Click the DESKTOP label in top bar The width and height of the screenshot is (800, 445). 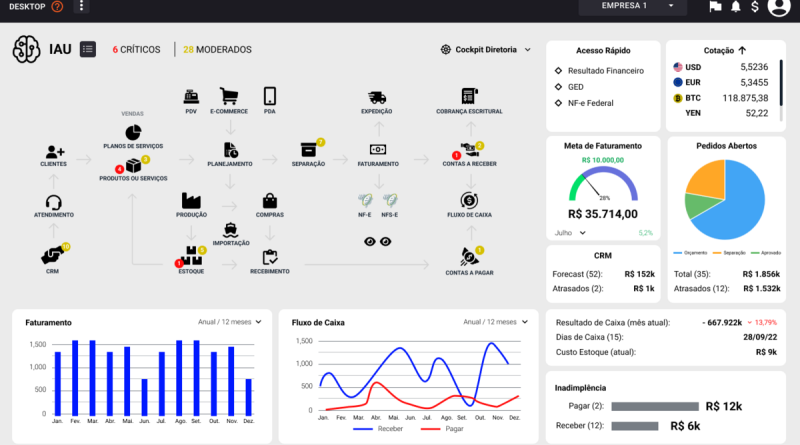[27, 7]
